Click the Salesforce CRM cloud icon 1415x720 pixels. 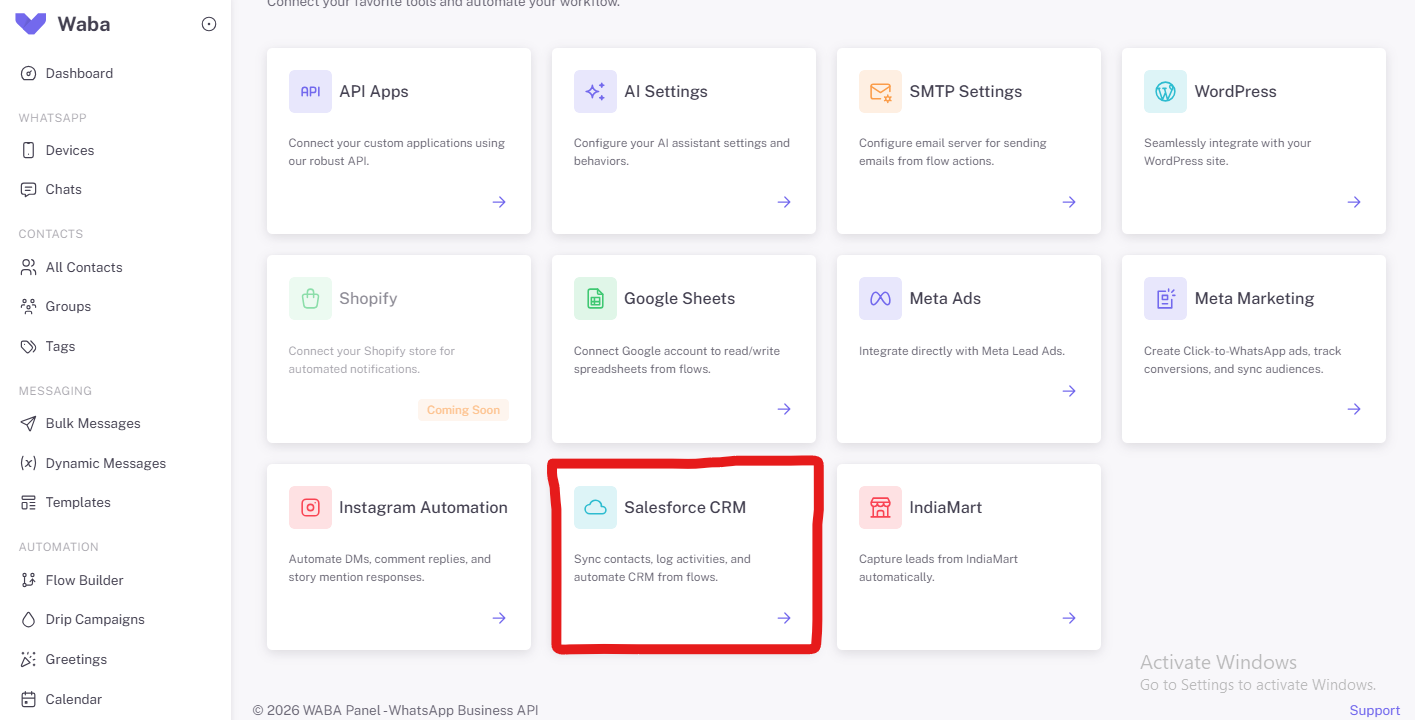[595, 507]
